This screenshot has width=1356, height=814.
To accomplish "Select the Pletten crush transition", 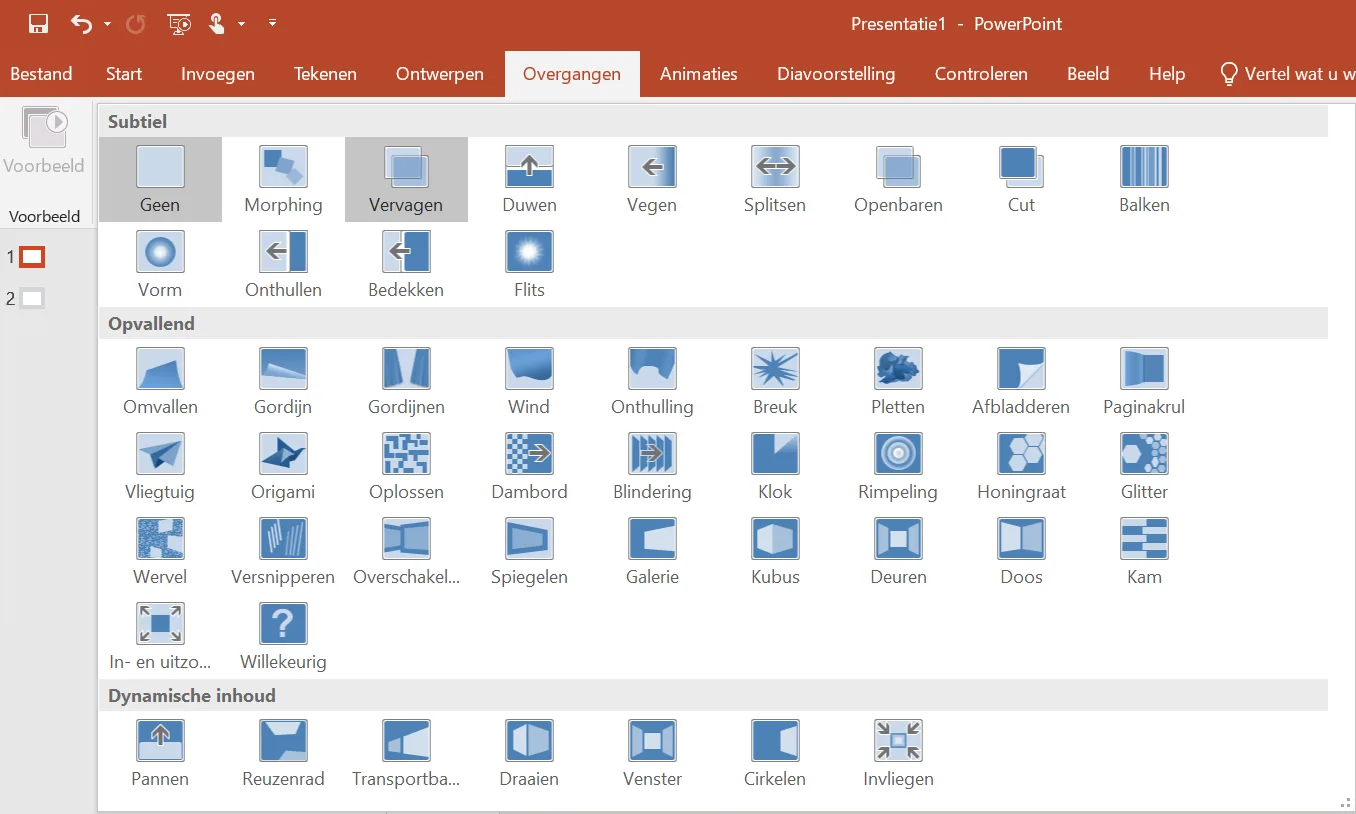I will click(x=898, y=381).
